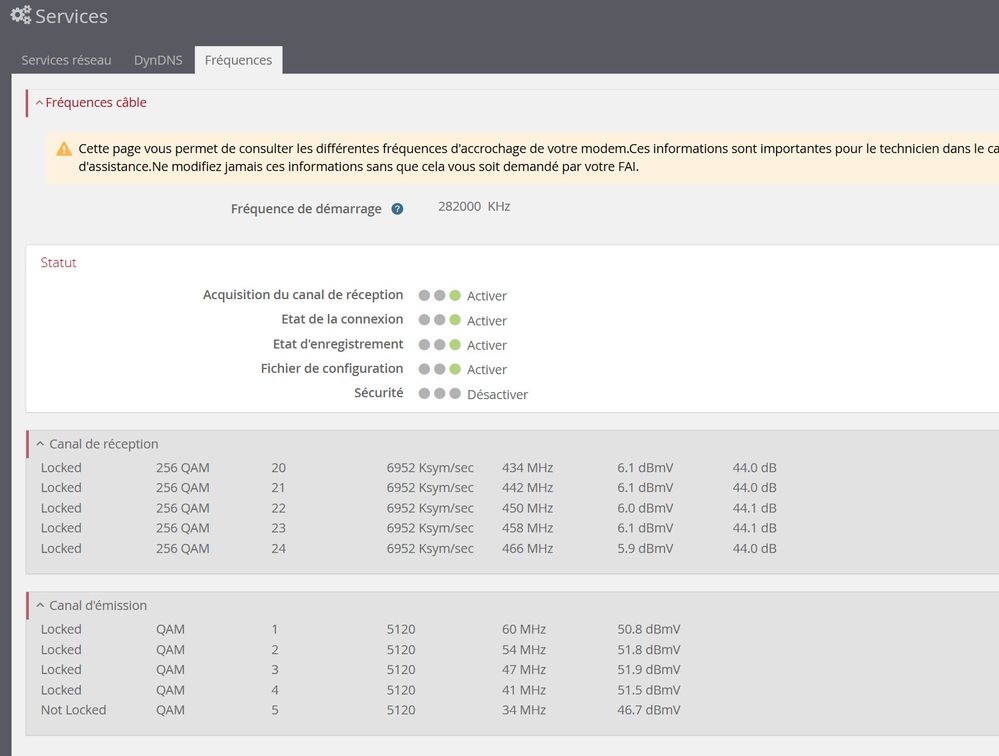
Task: Click the 282000 KHz start frequency value
Action: coord(473,207)
